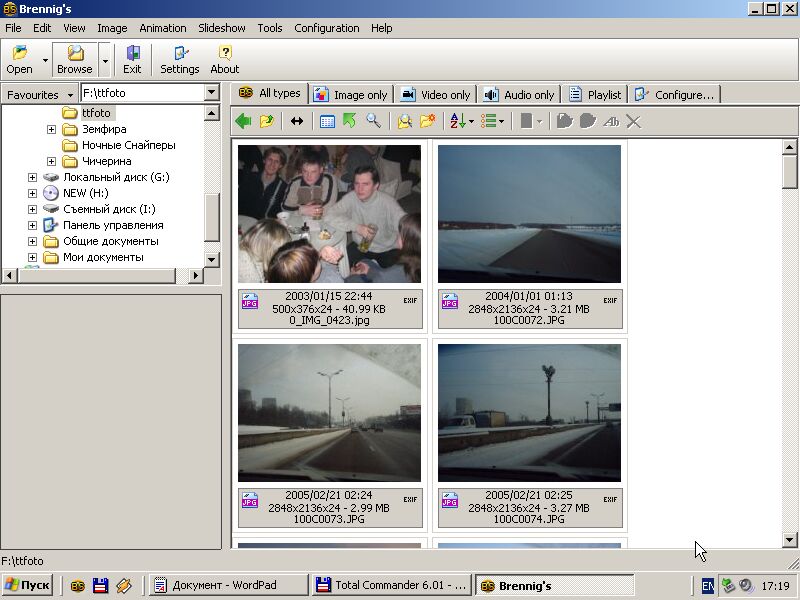Expand the Земфира folder node

(51, 129)
